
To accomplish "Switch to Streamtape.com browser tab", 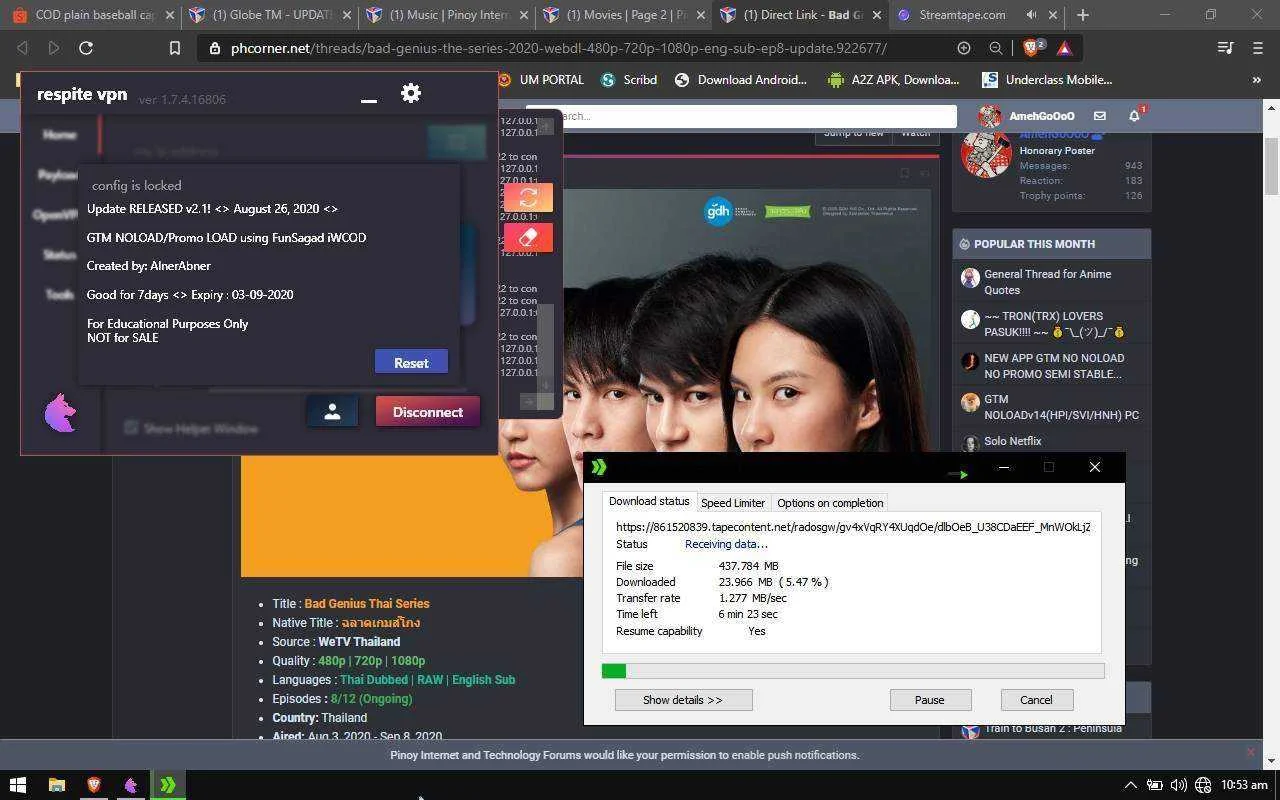I will point(962,15).
